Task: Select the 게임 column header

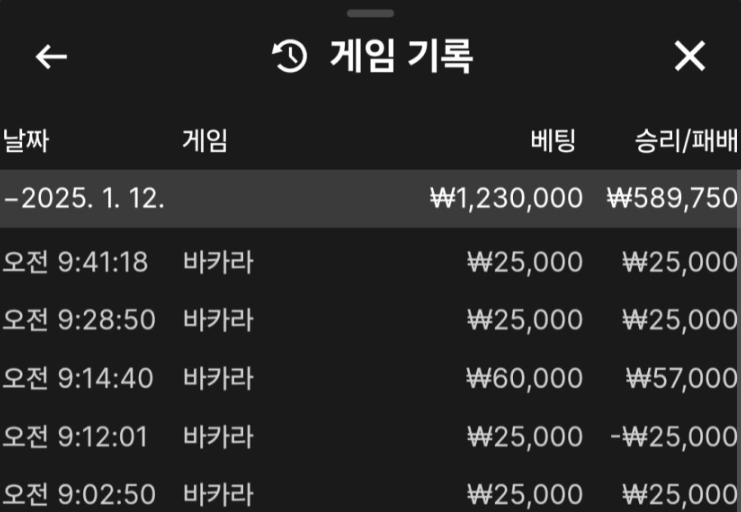Action: (x=204, y=141)
